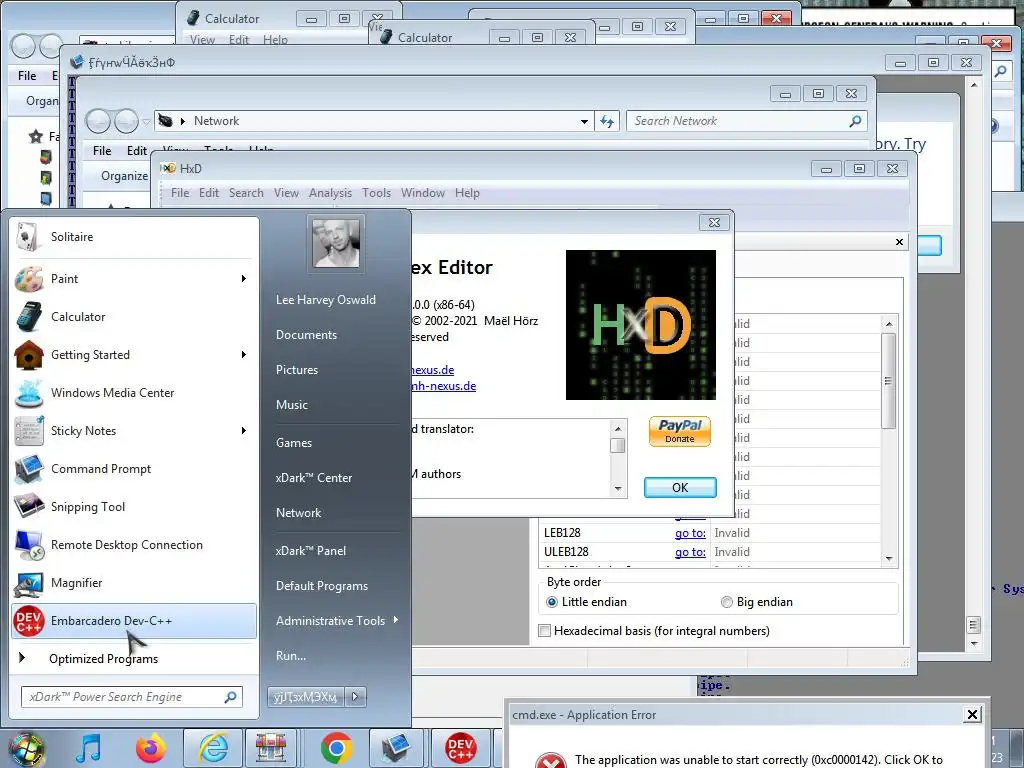
Task: Click search magnifier in Network search box
Action: click(x=855, y=121)
